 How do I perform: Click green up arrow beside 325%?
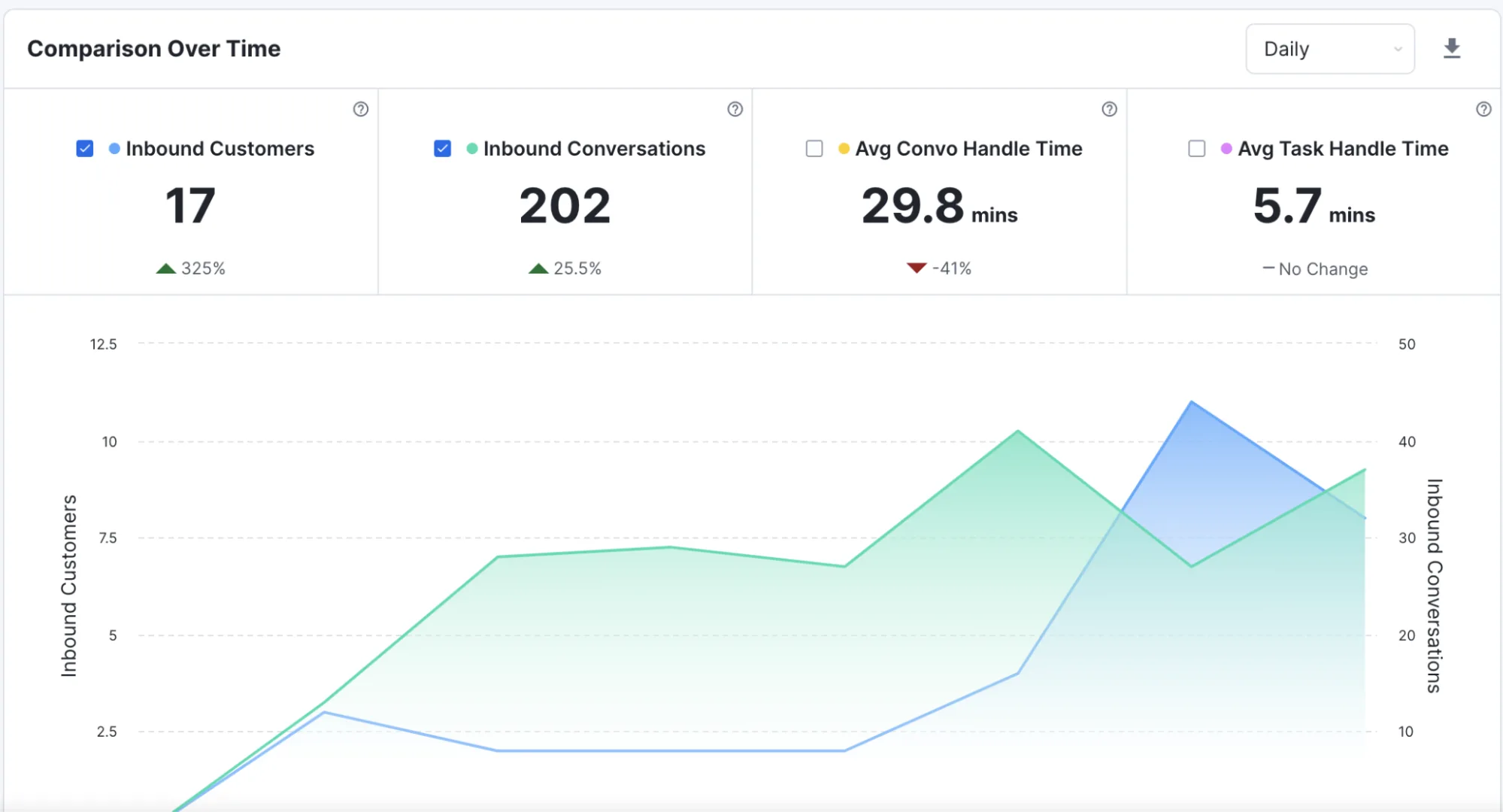click(x=166, y=268)
